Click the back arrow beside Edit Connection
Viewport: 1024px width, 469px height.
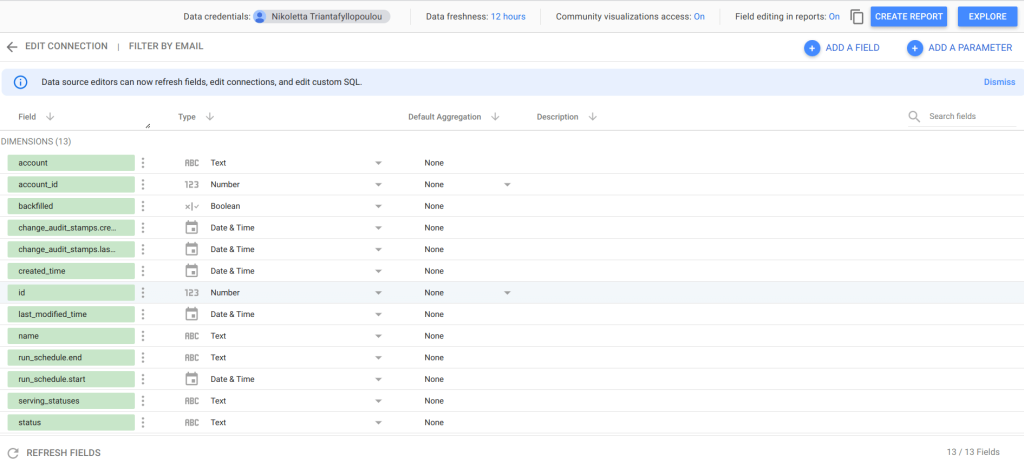tap(12, 47)
